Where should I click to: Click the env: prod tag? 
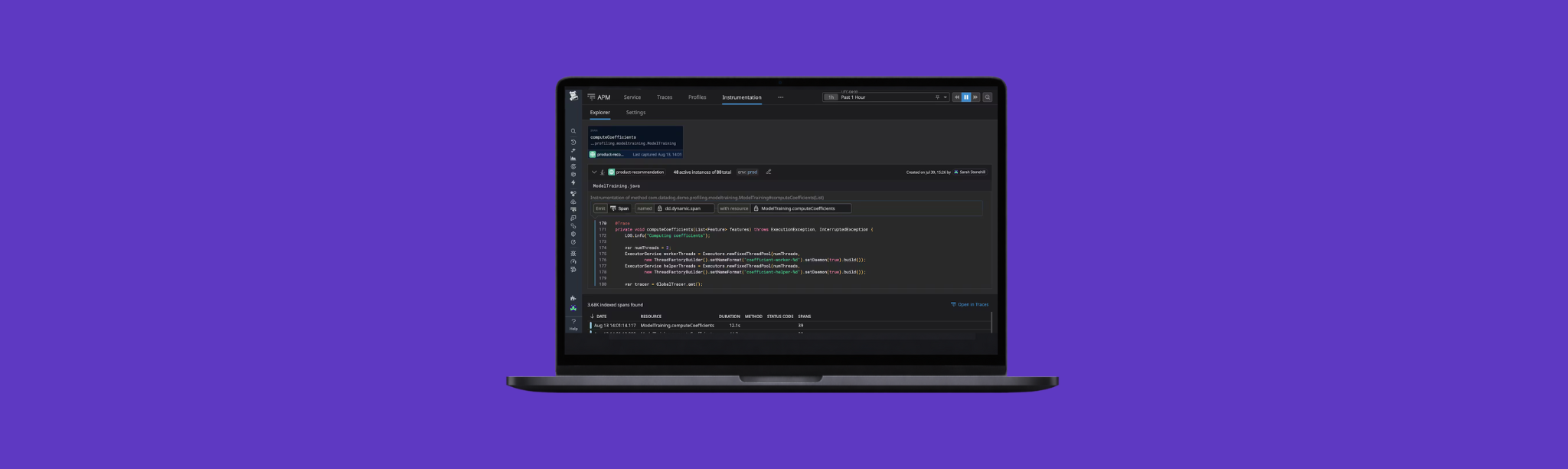pyautogui.click(x=747, y=172)
